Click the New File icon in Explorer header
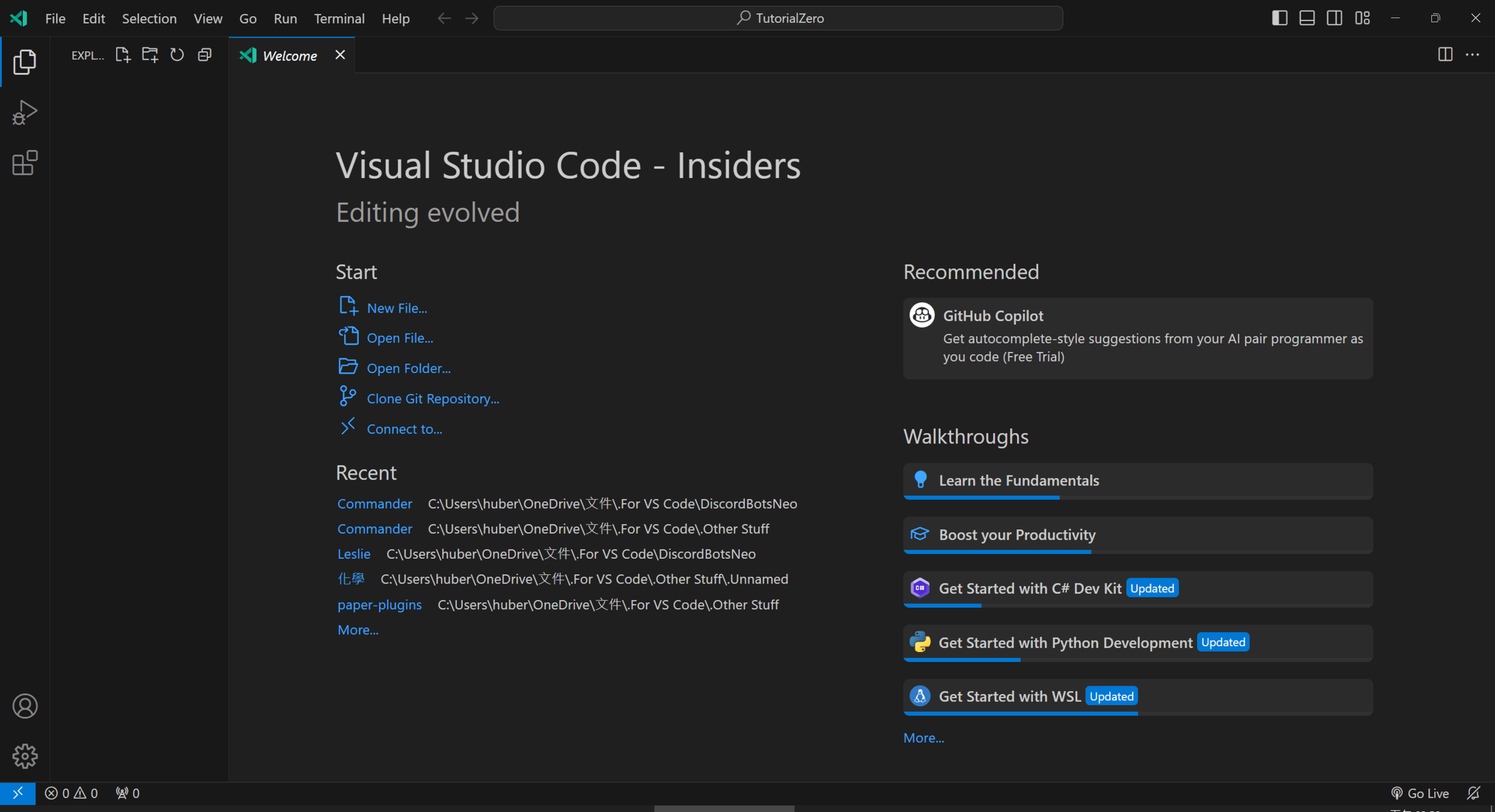The width and height of the screenshot is (1495, 812). click(x=123, y=55)
